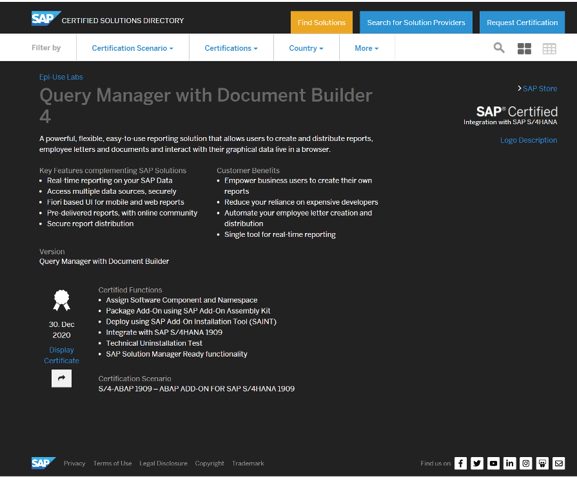Switch to table list view icon

549,49
